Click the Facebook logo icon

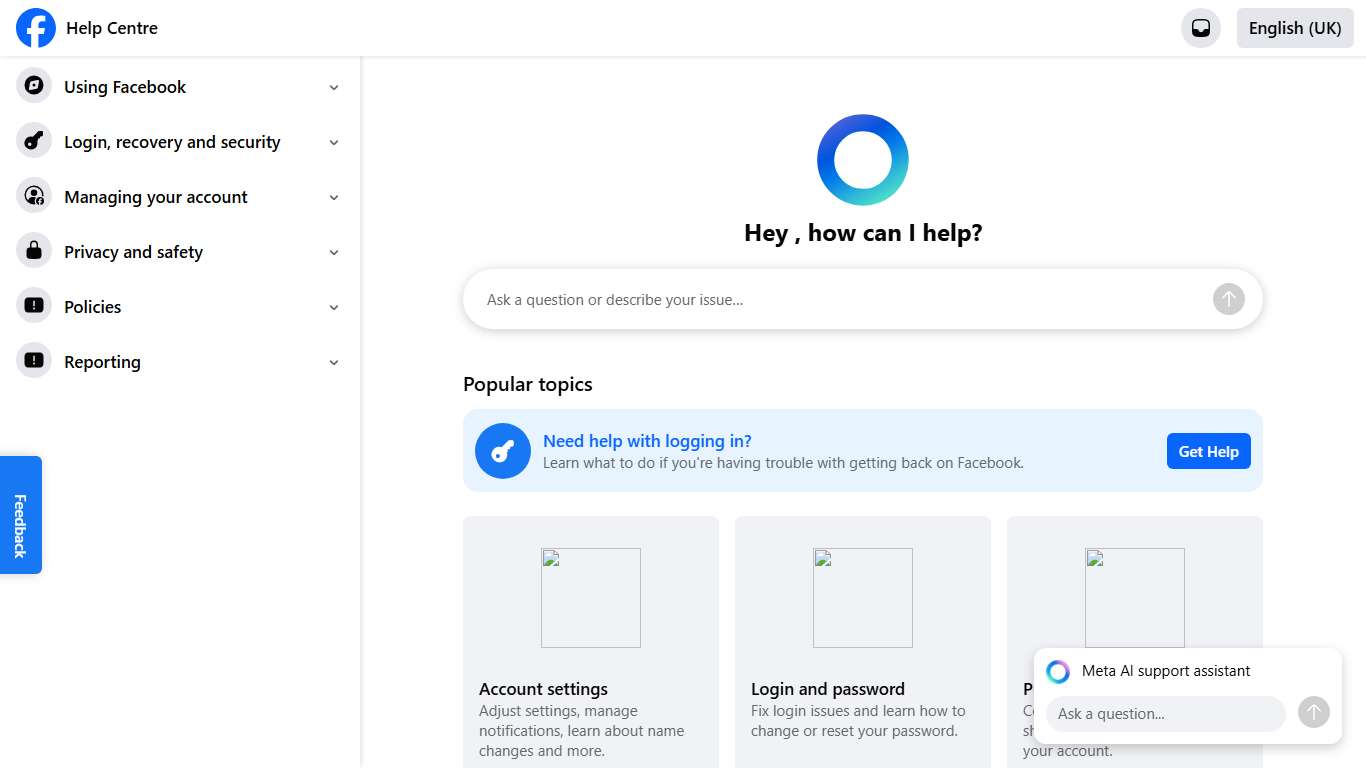click(x=35, y=28)
